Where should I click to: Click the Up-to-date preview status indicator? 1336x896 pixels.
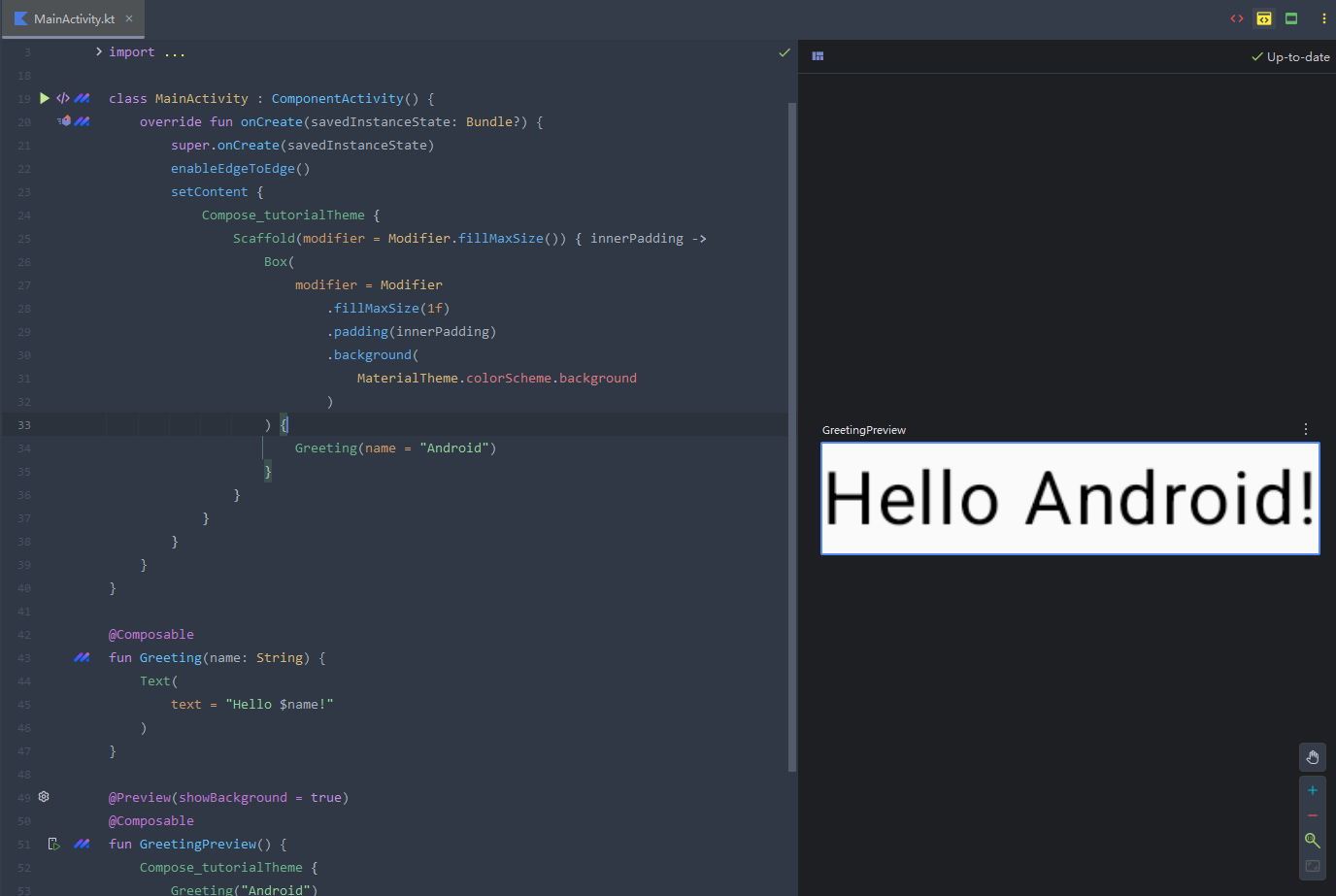click(1290, 57)
